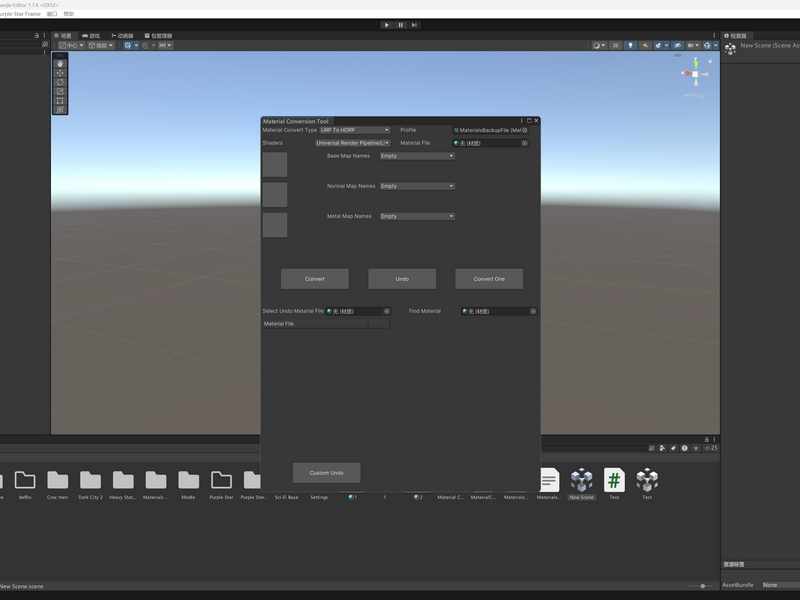Select the combined Transform tool
Viewport: 800px width, 600px height.
60,110
